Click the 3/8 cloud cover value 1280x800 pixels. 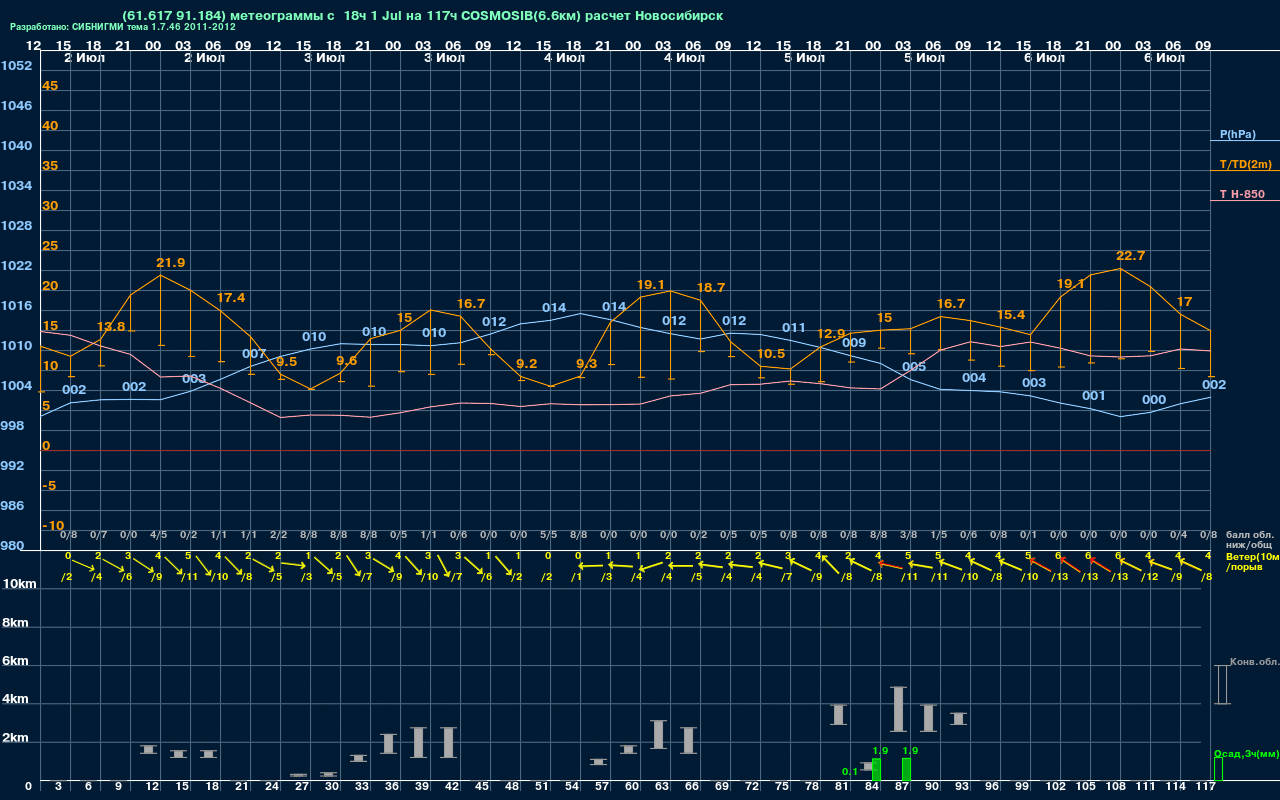pos(908,536)
